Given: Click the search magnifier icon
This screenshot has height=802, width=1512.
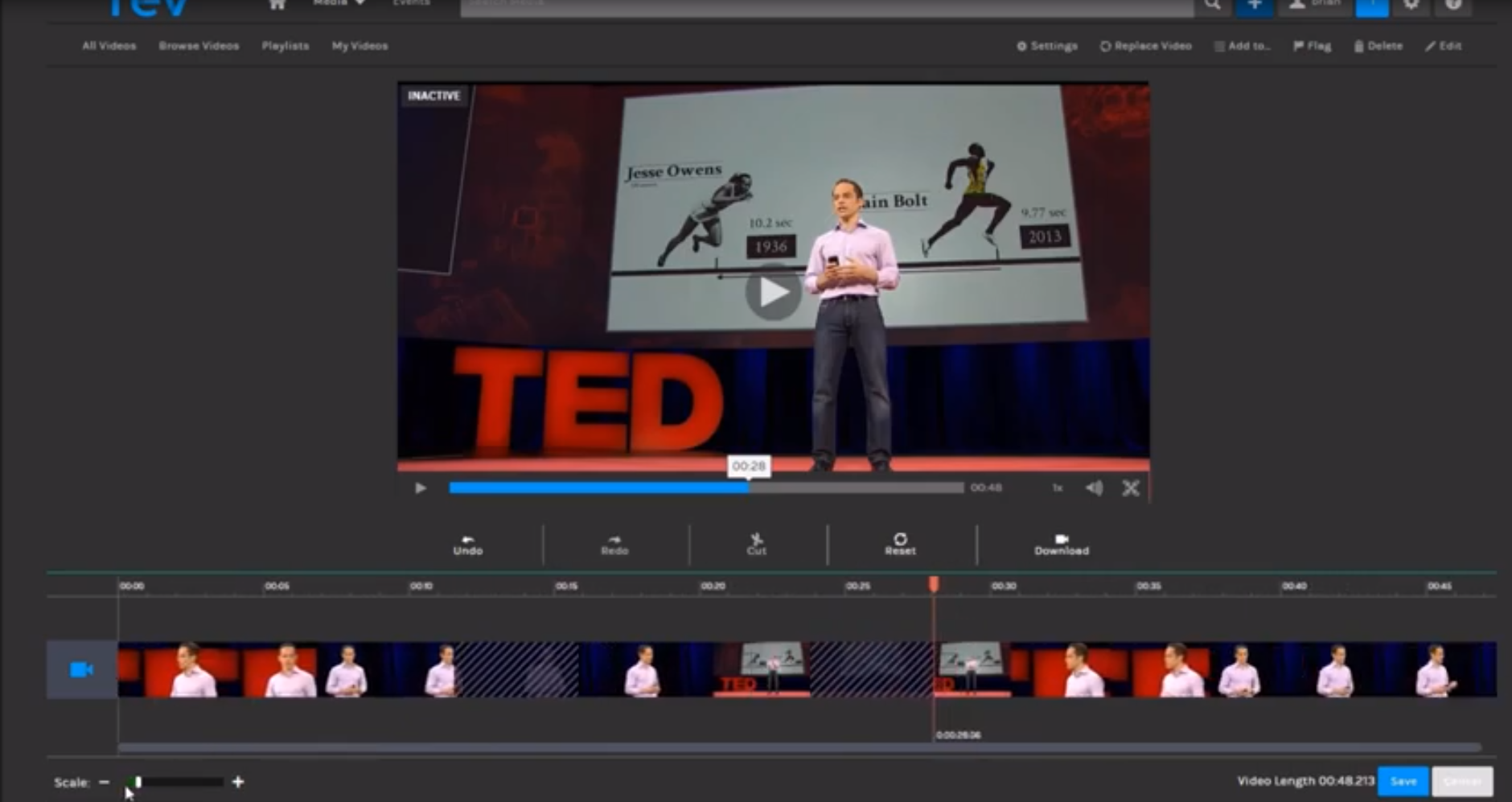Looking at the screenshot, I should 1212,5.
